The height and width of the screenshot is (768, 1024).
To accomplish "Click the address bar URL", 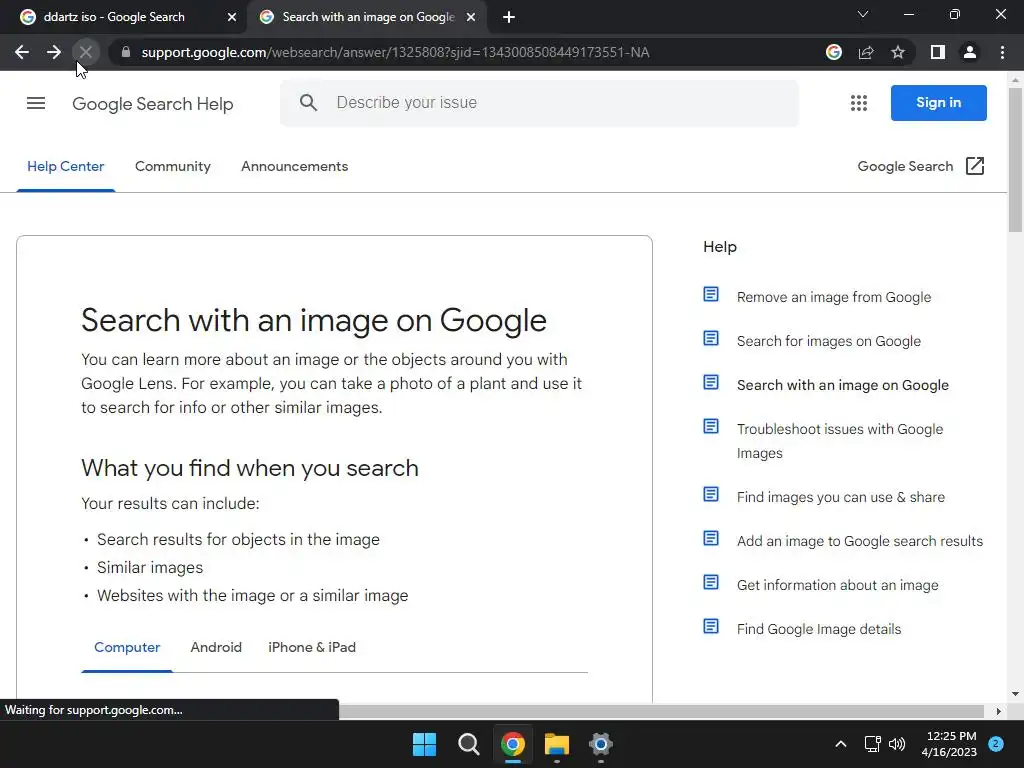I will [x=395, y=52].
